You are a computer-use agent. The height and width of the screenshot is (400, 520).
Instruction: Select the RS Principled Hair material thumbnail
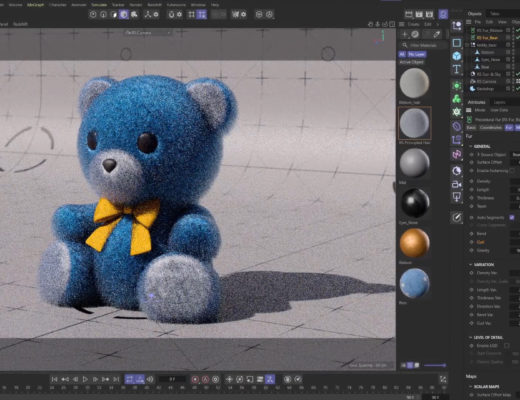(414, 123)
